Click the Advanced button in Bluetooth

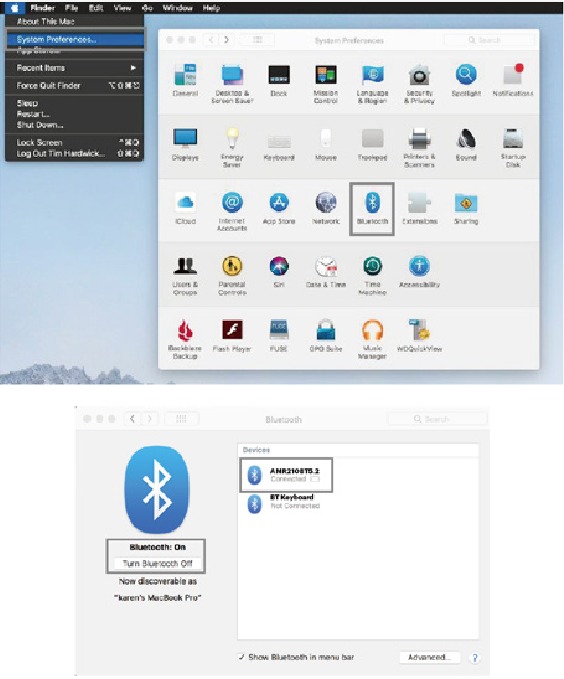[x=429, y=657]
